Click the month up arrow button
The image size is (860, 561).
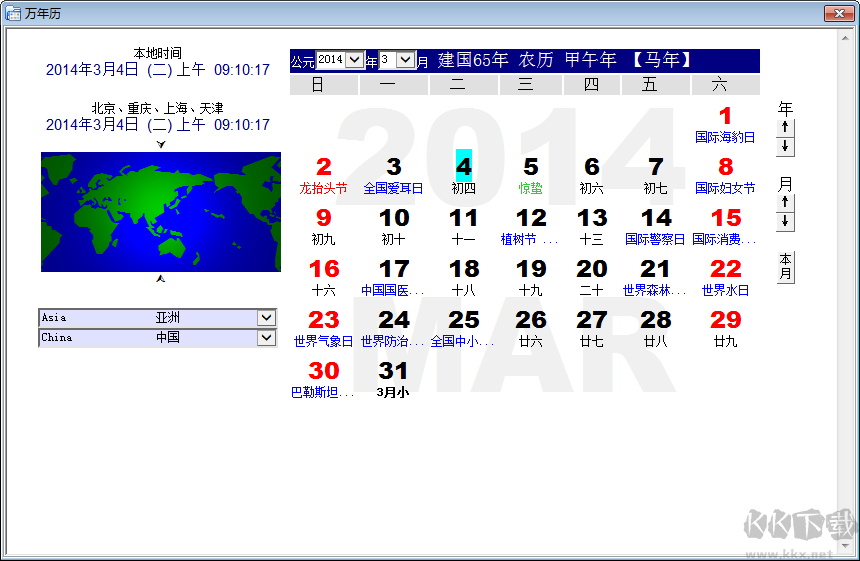(785, 202)
